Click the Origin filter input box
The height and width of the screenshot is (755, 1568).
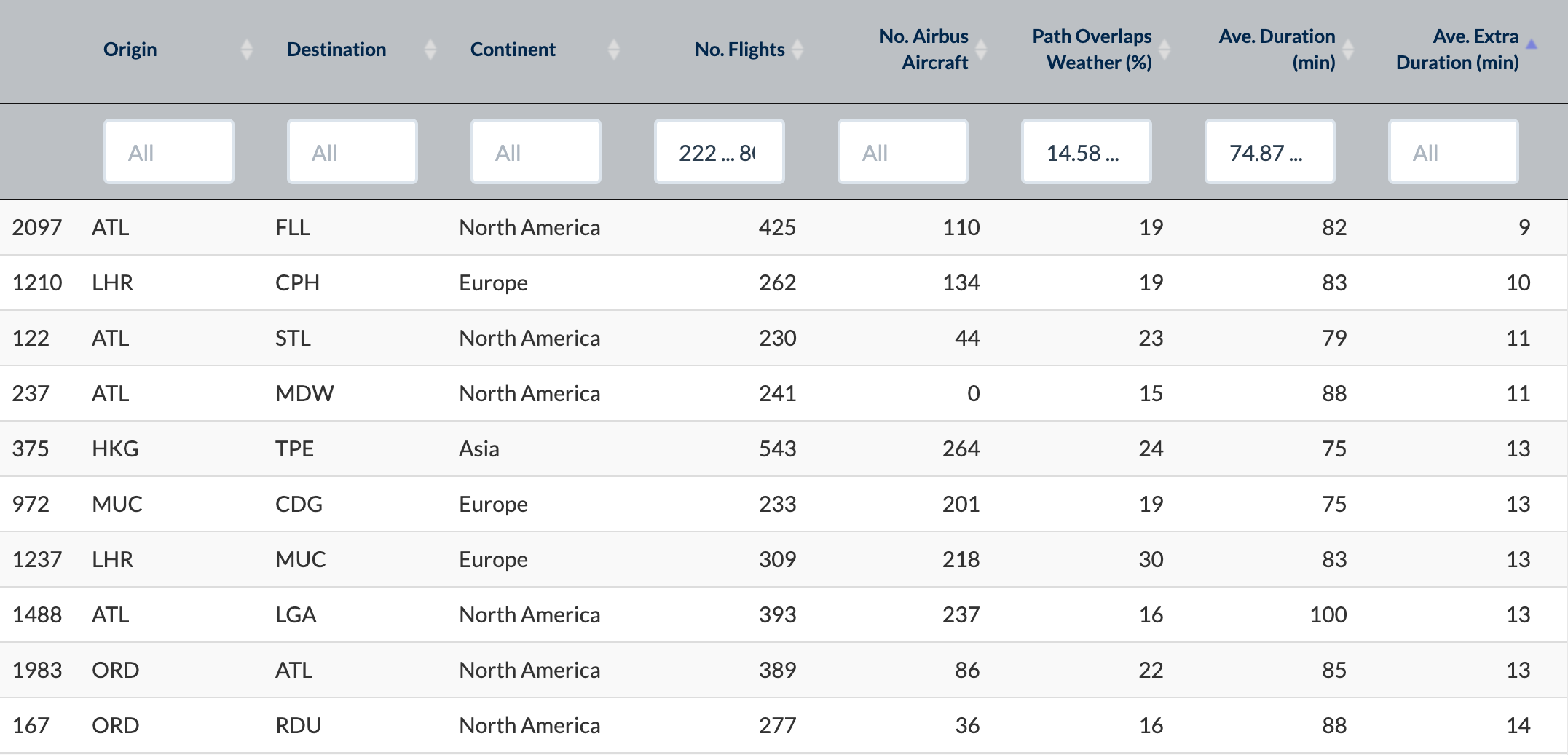click(169, 152)
